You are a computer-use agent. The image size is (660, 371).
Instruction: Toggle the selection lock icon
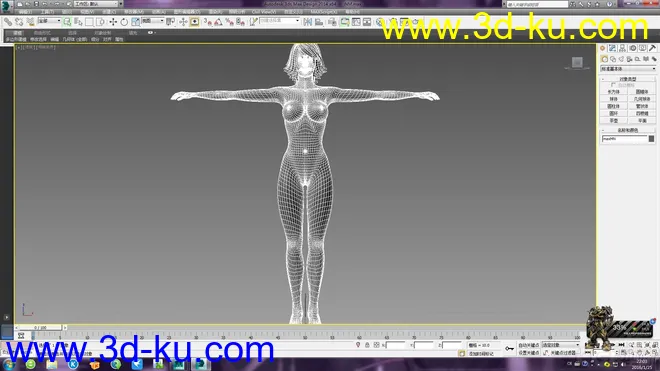[x=367, y=345]
